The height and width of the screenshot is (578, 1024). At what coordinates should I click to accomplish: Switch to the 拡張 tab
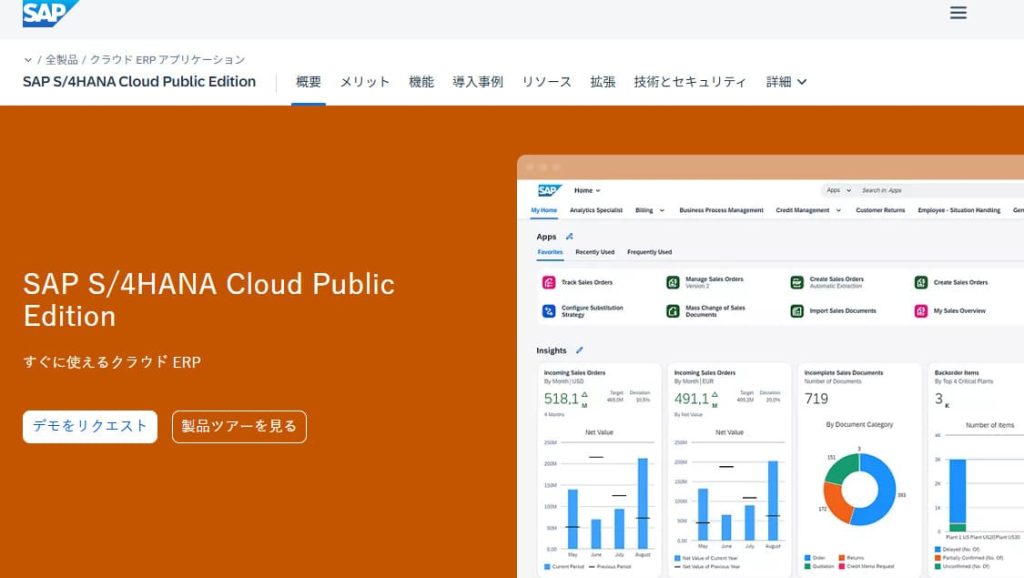(602, 82)
